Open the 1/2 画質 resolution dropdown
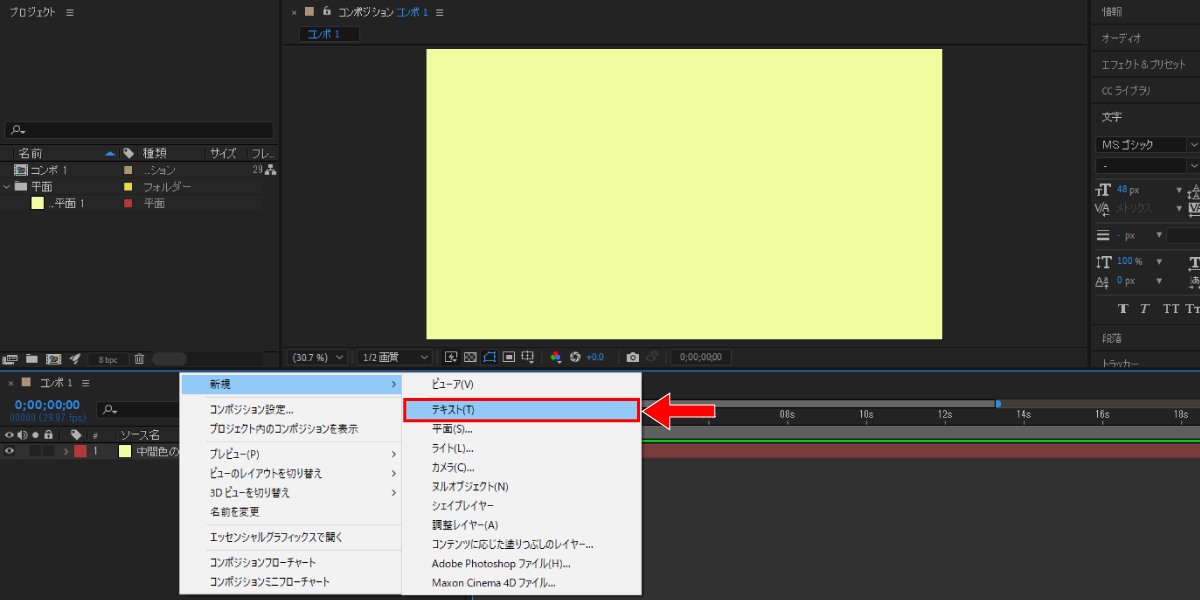The width and height of the screenshot is (1200, 600). (394, 357)
